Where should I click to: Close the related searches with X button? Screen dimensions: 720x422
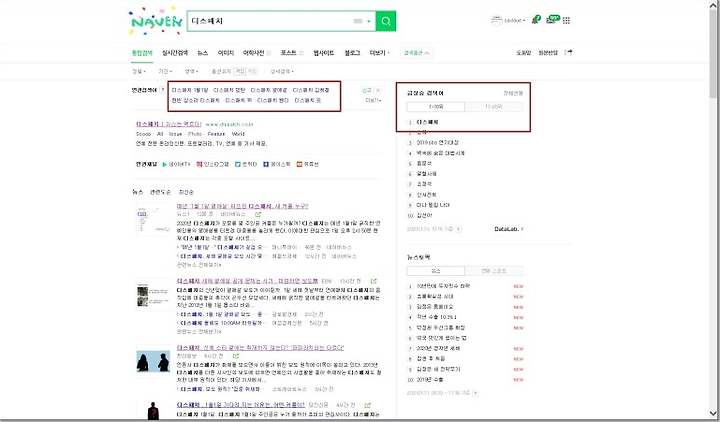pyautogui.click(x=378, y=90)
